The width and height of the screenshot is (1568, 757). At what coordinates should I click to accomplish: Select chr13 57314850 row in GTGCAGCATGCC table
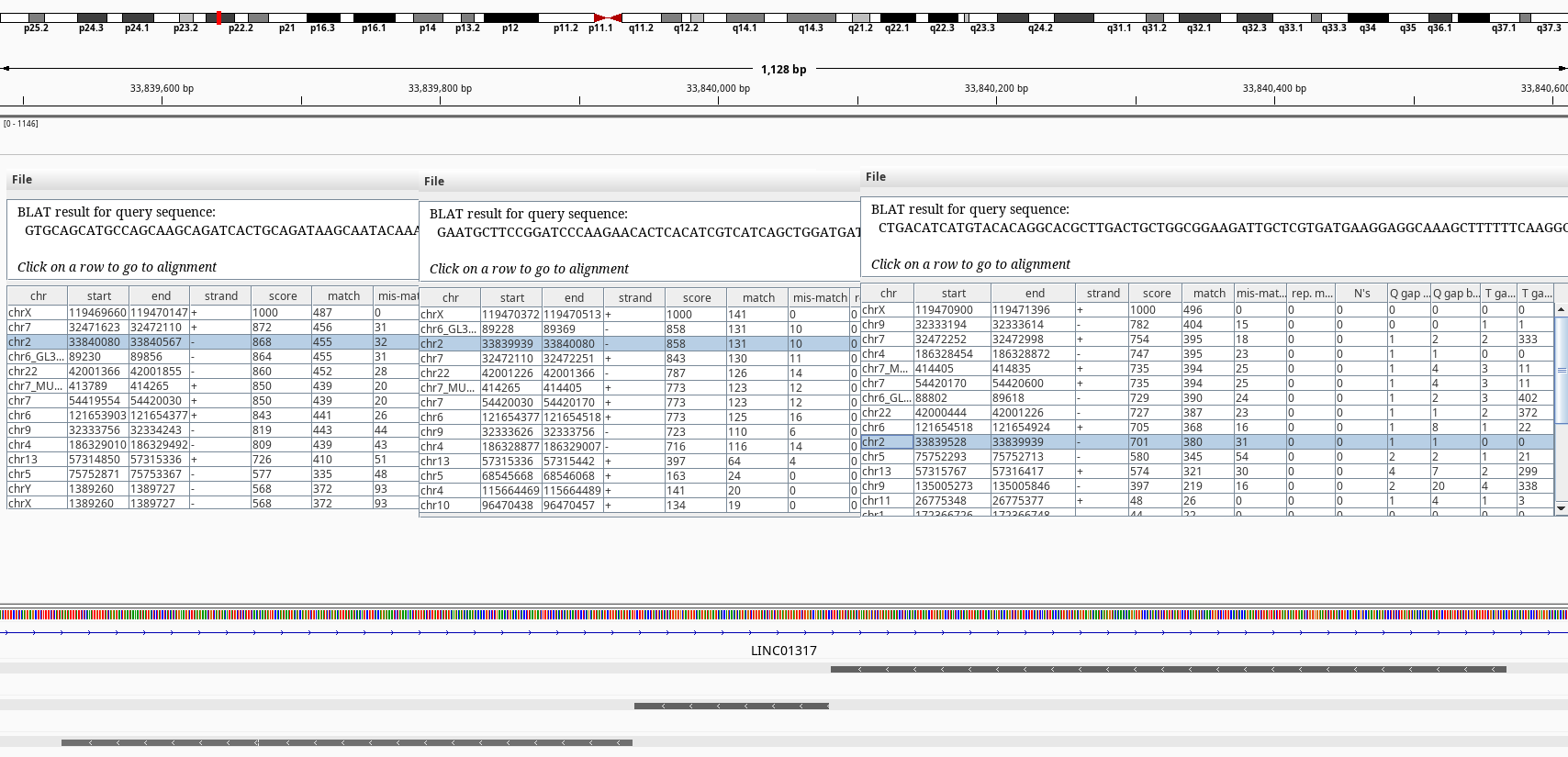[x=213, y=459]
